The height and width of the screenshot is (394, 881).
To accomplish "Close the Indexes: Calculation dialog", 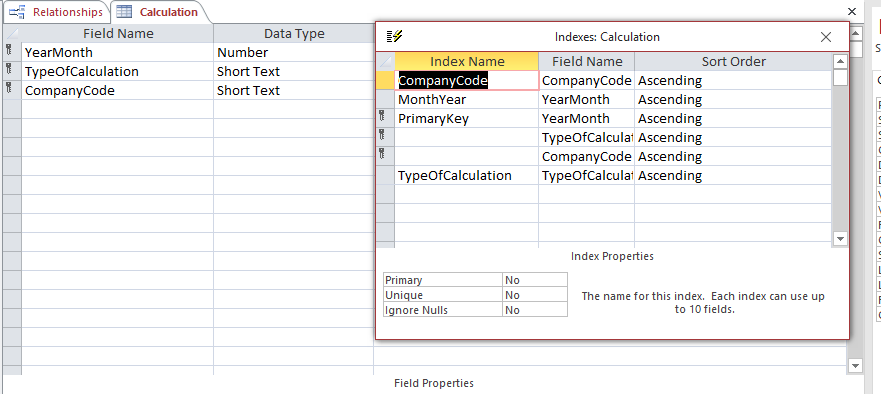I will click(x=825, y=37).
